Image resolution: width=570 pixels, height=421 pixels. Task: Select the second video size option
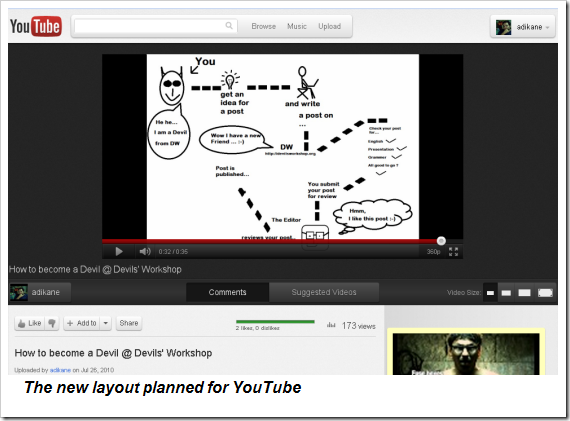tap(506, 293)
